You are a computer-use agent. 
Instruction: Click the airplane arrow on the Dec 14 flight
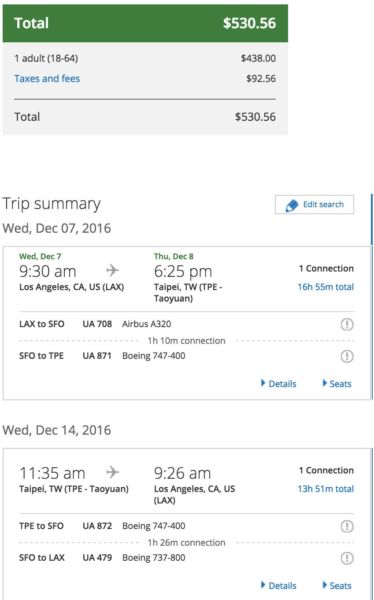pos(113,472)
